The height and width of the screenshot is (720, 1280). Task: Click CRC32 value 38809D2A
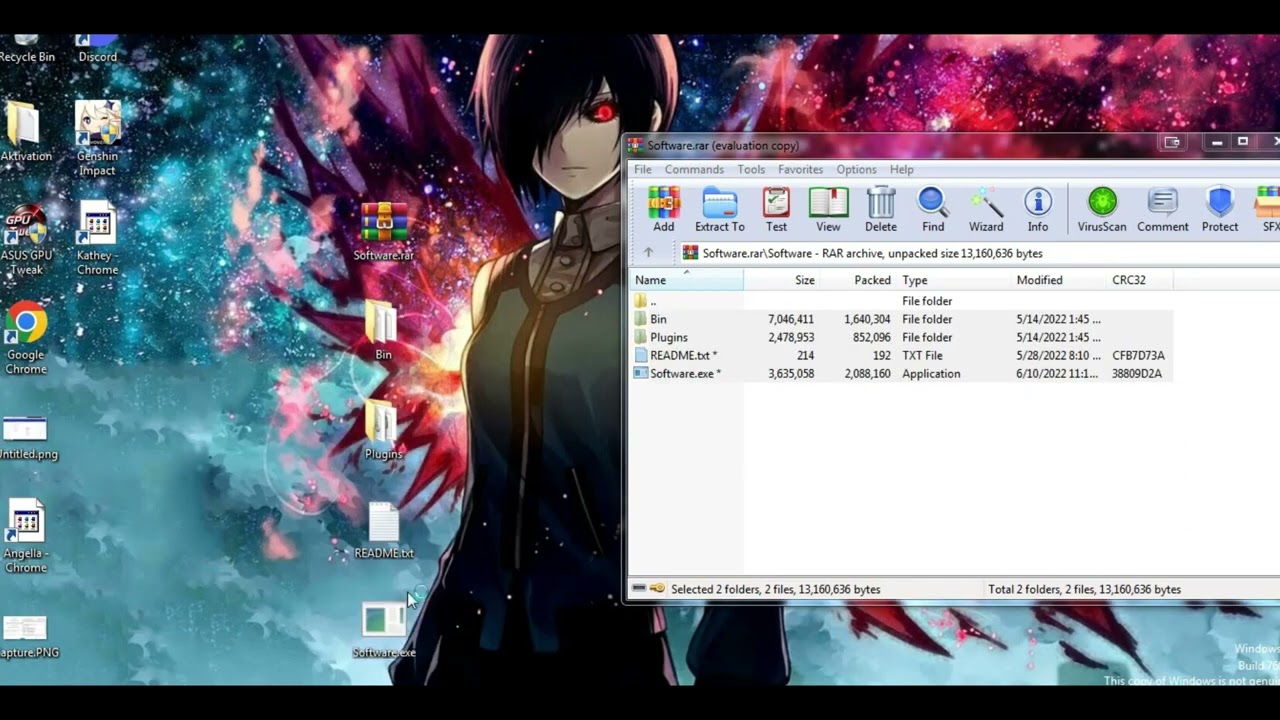click(x=1137, y=373)
